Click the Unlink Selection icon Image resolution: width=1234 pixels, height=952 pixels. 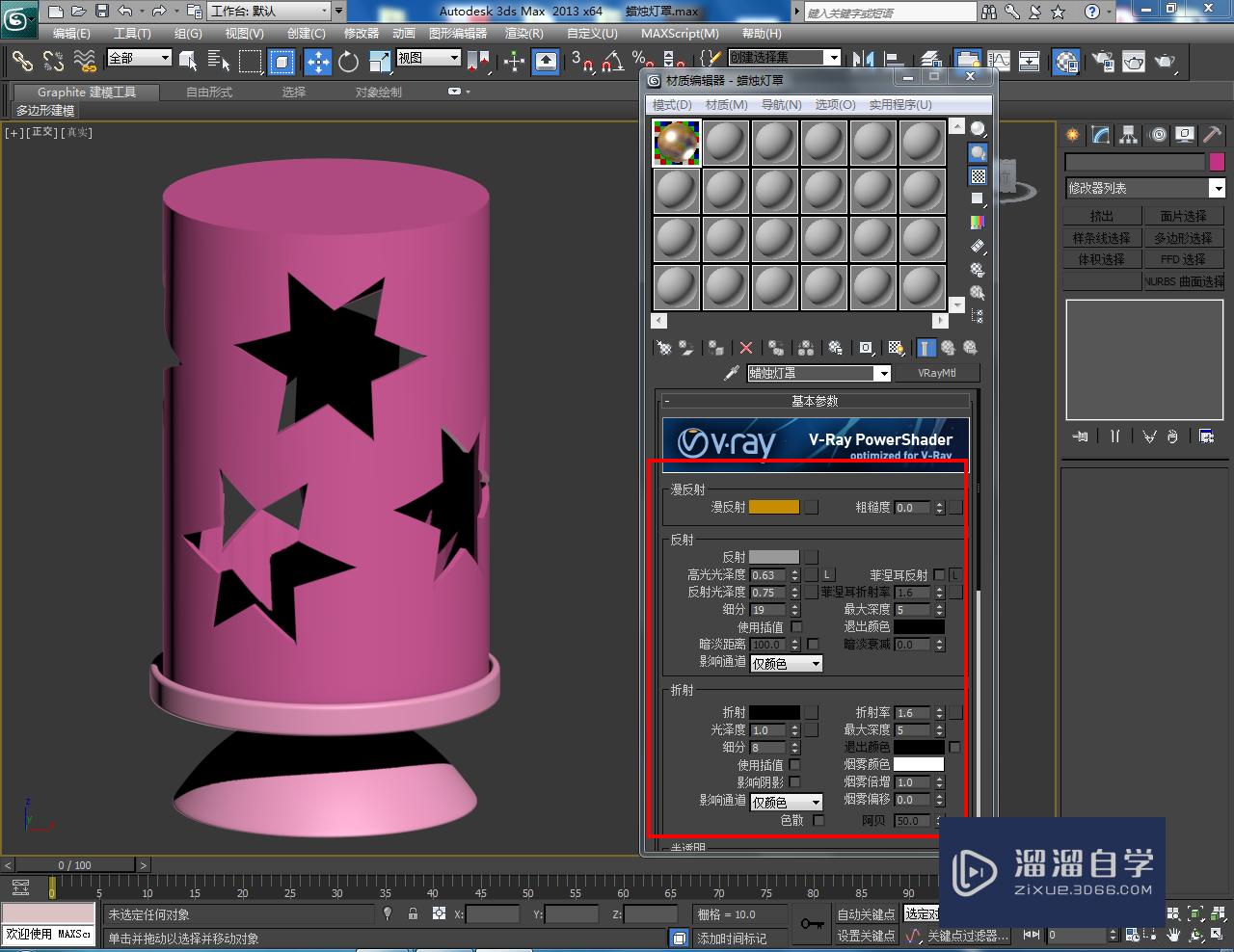tap(54, 62)
